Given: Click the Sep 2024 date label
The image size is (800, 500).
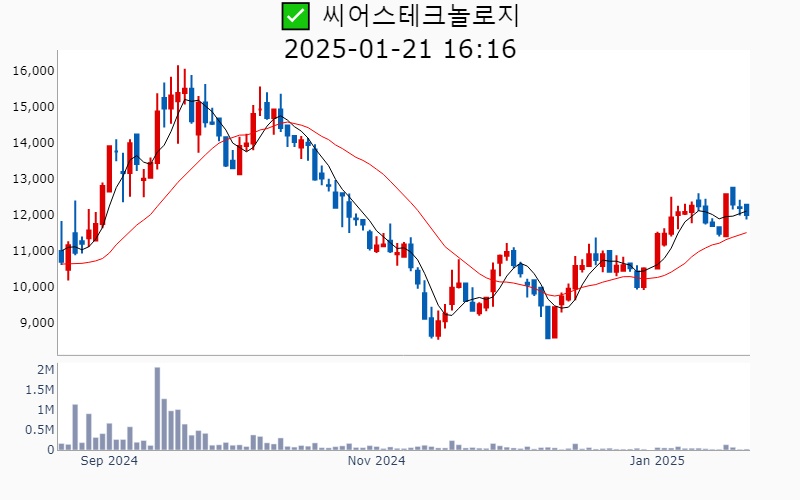Looking at the screenshot, I should (x=109, y=461).
